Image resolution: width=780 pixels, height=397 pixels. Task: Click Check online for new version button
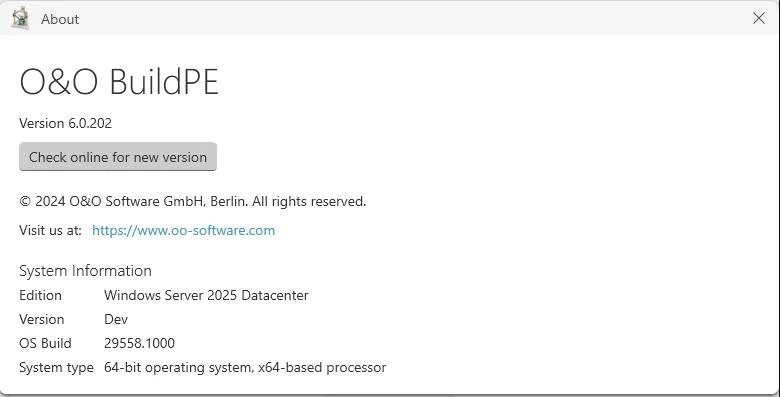118,157
